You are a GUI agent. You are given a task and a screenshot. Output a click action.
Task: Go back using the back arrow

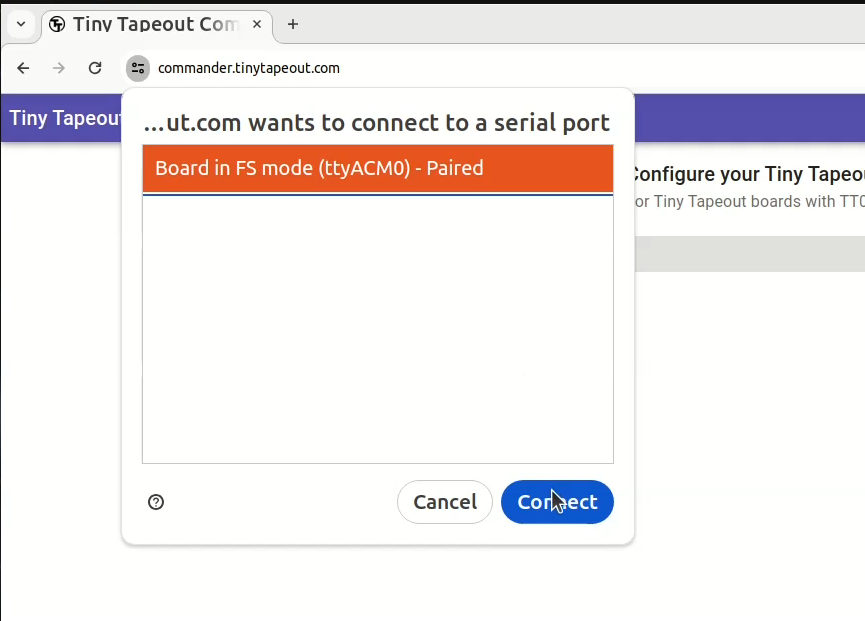point(23,68)
